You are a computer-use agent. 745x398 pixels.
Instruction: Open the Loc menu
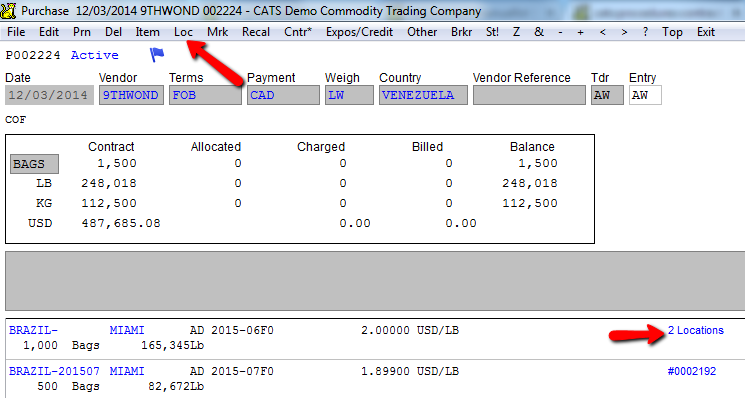tap(183, 32)
